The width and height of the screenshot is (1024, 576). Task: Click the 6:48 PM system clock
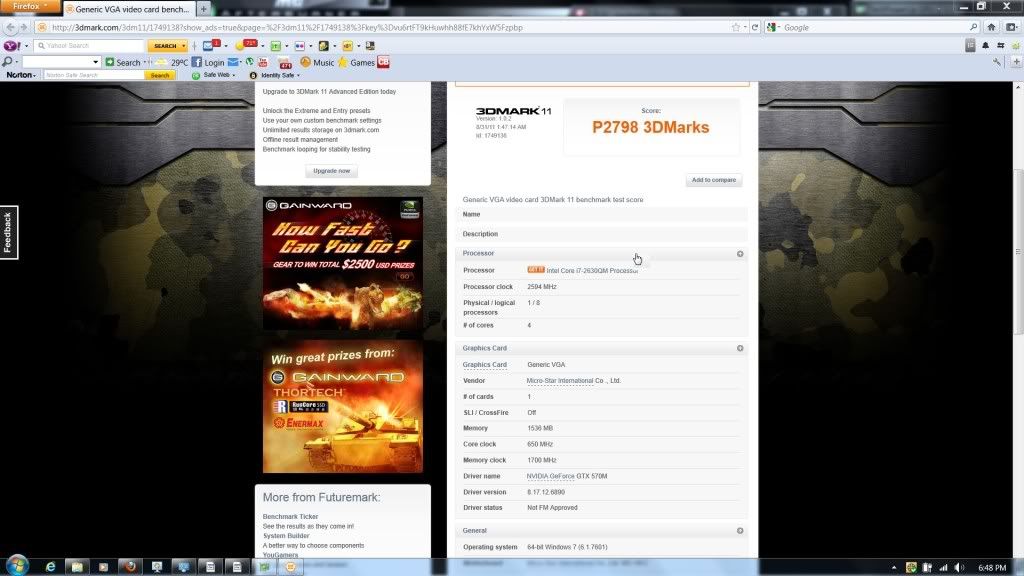(x=992, y=568)
